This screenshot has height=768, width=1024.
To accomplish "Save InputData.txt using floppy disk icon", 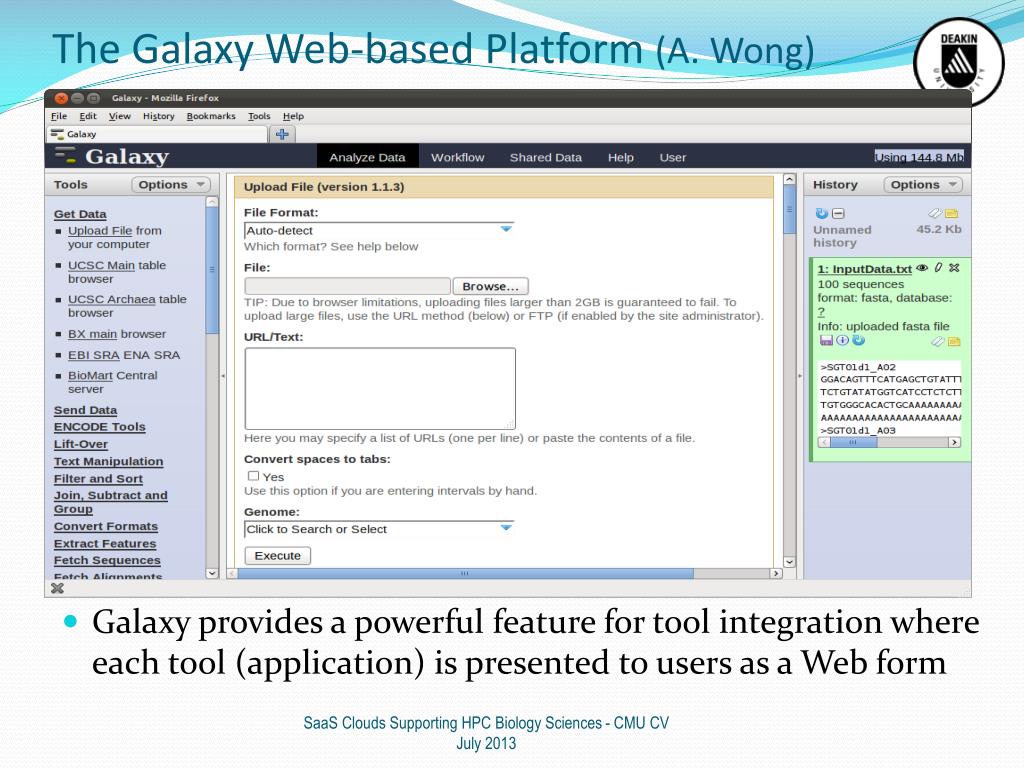I will (826, 340).
